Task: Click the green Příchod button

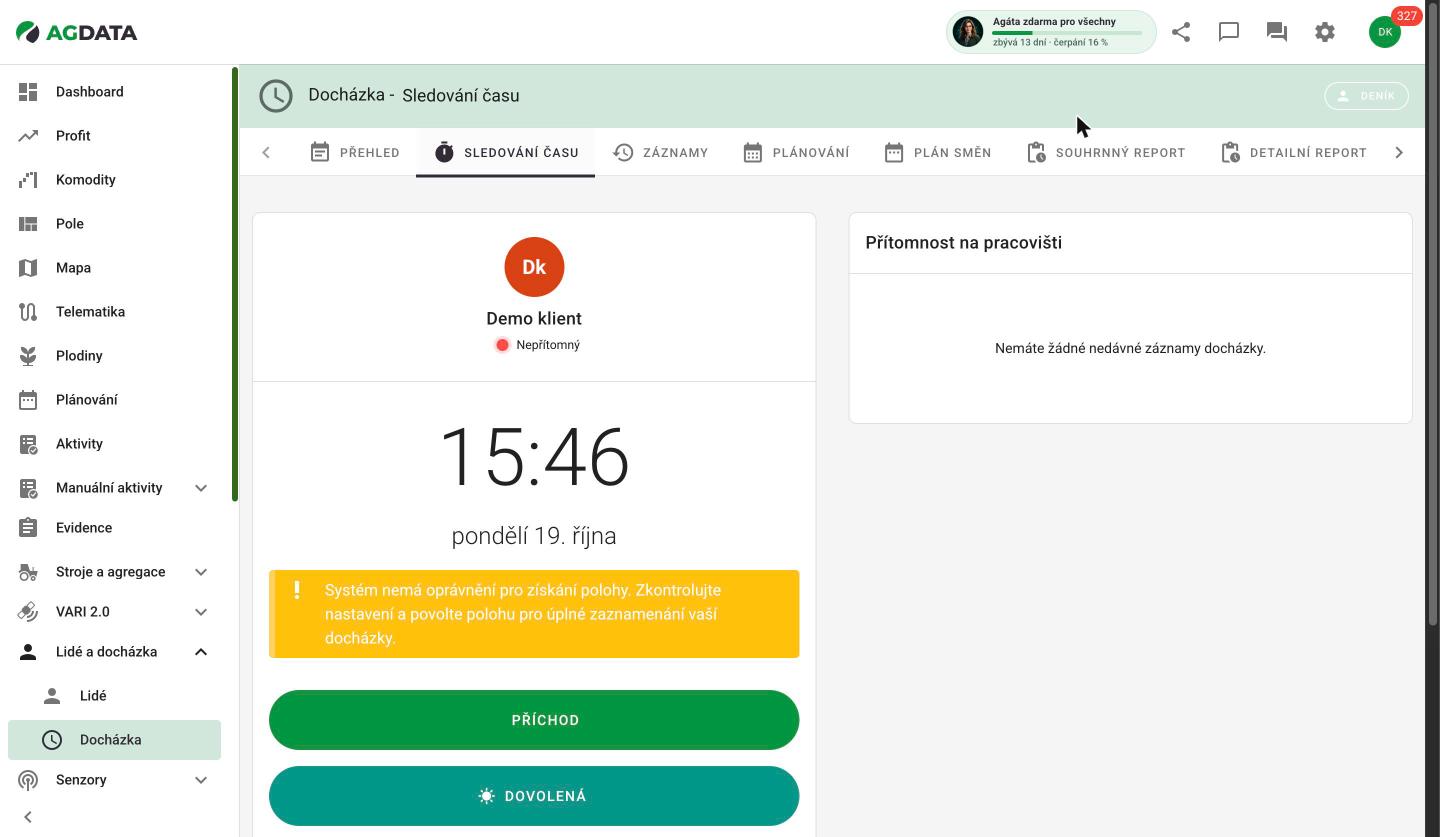Action: point(534,720)
